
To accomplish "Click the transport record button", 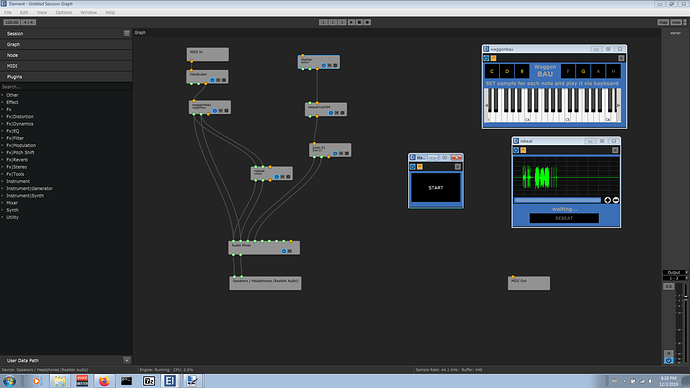I will 367,22.
